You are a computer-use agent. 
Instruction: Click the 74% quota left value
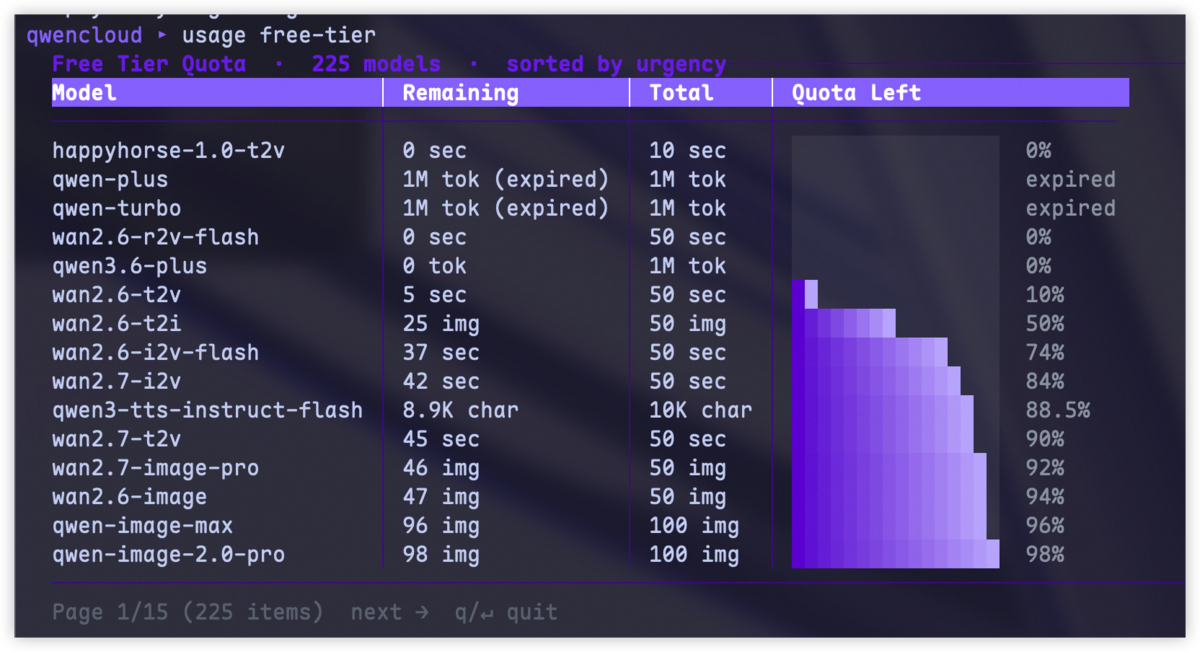point(1044,353)
